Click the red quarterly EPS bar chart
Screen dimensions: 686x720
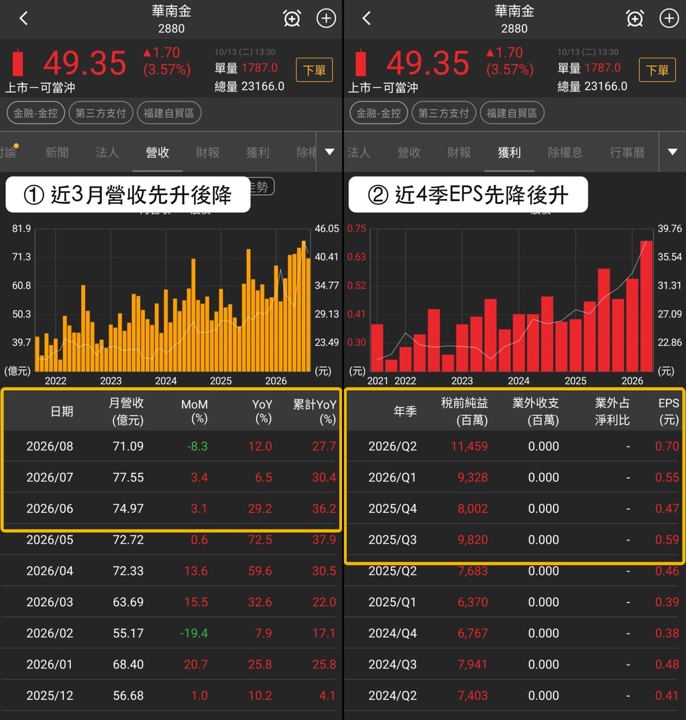[512, 301]
